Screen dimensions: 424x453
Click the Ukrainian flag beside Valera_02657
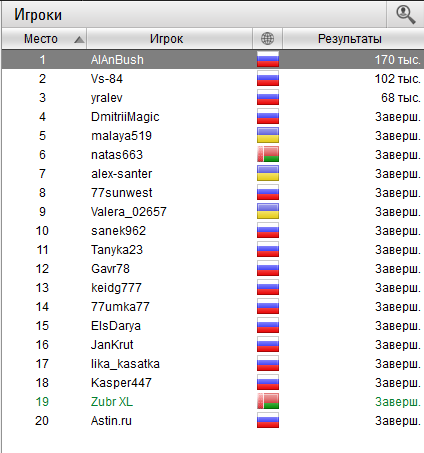coord(268,211)
